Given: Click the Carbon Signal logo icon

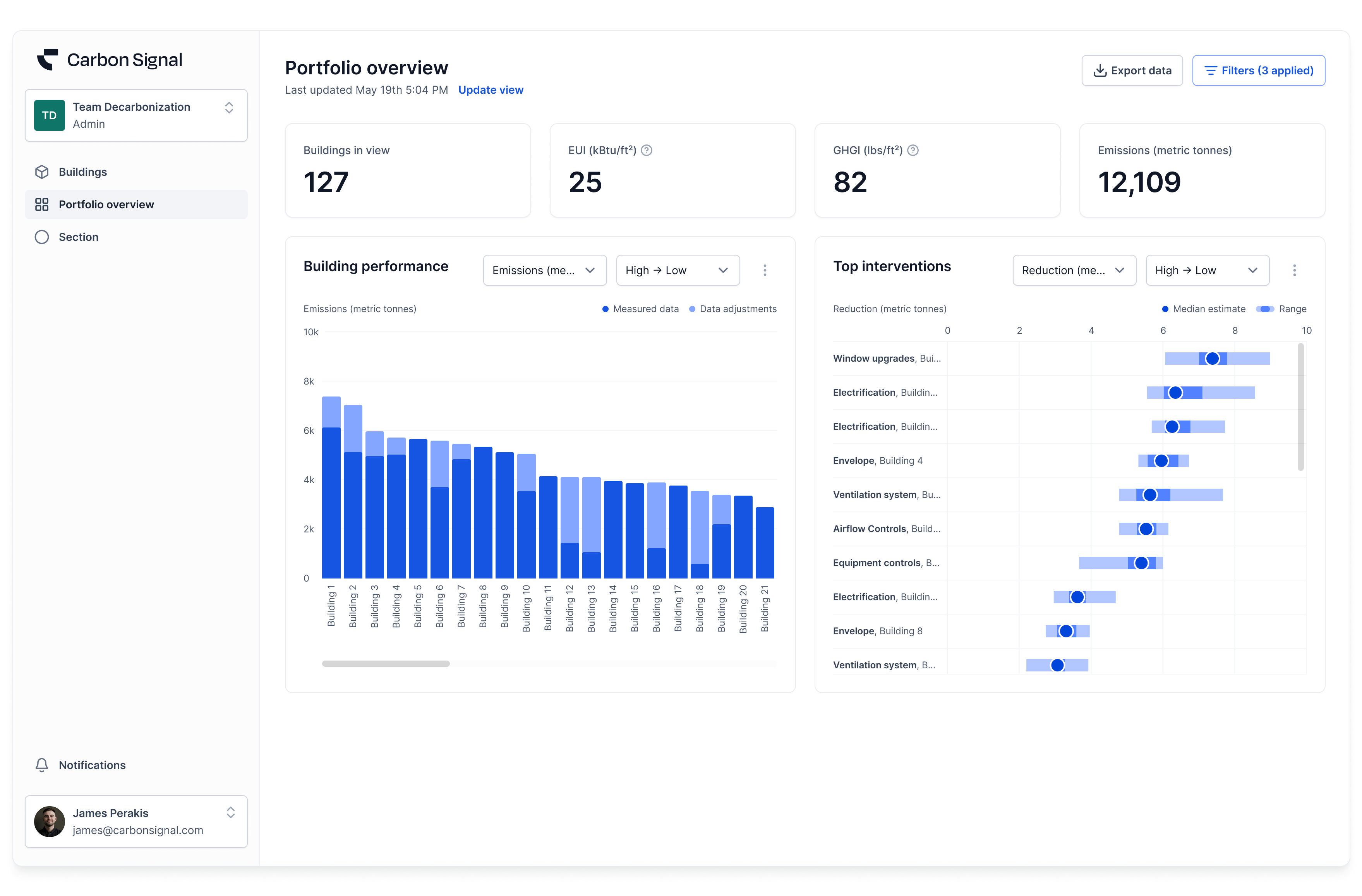Looking at the screenshot, I should (x=48, y=60).
